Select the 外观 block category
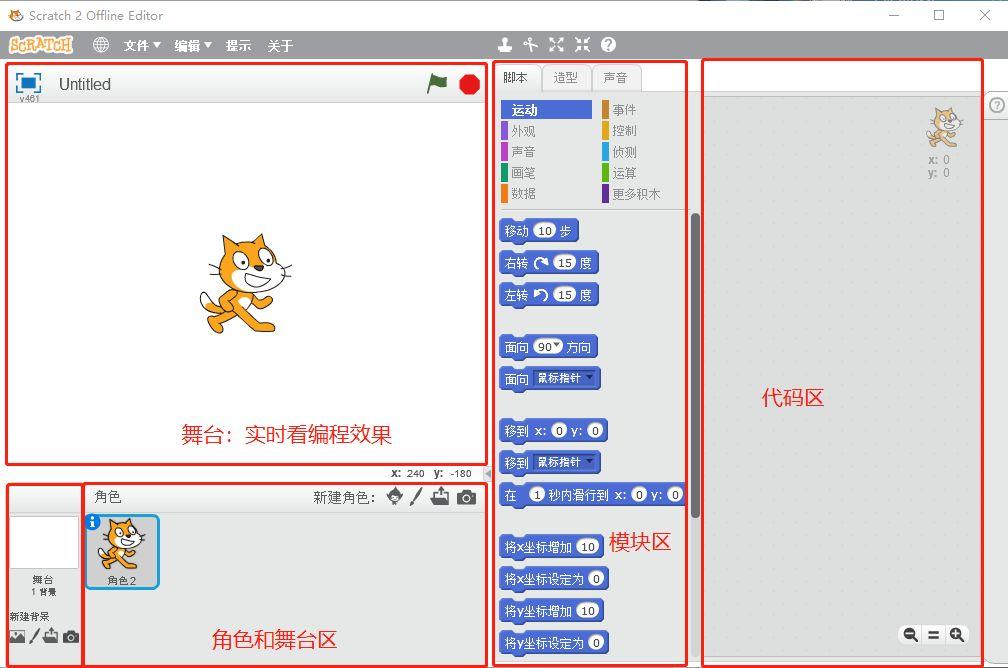Viewport: 1008px width, 668px height. (546, 131)
